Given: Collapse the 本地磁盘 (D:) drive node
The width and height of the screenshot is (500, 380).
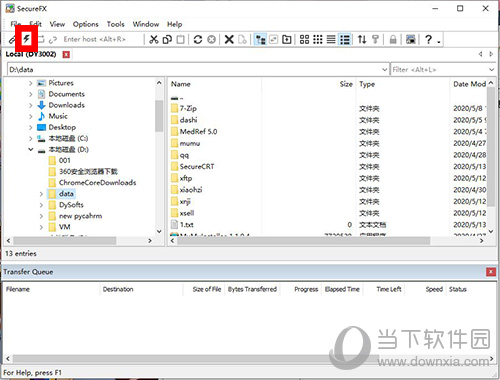Looking at the screenshot, I should (x=31, y=149).
